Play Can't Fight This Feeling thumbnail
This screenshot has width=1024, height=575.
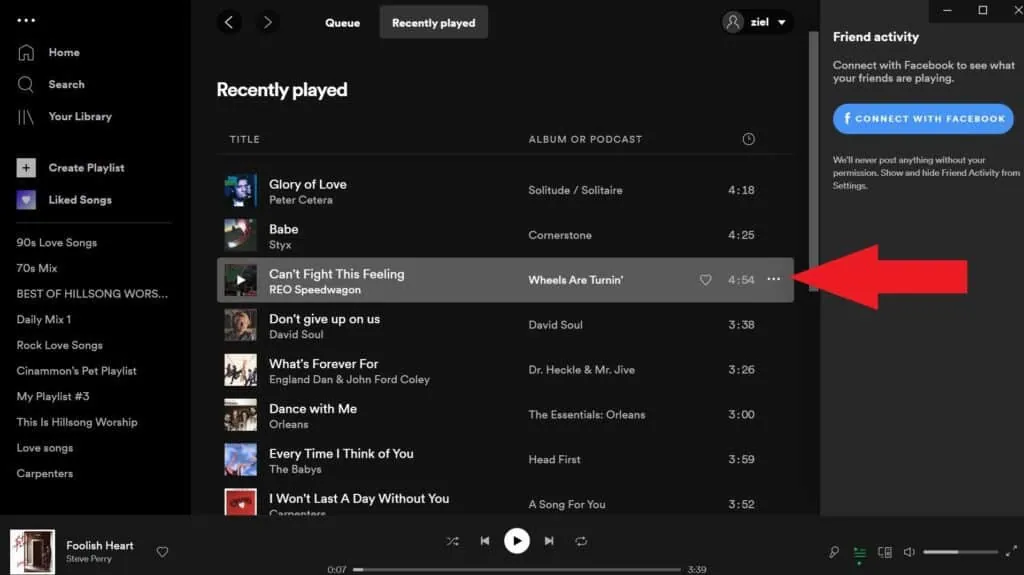pyautogui.click(x=240, y=280)
